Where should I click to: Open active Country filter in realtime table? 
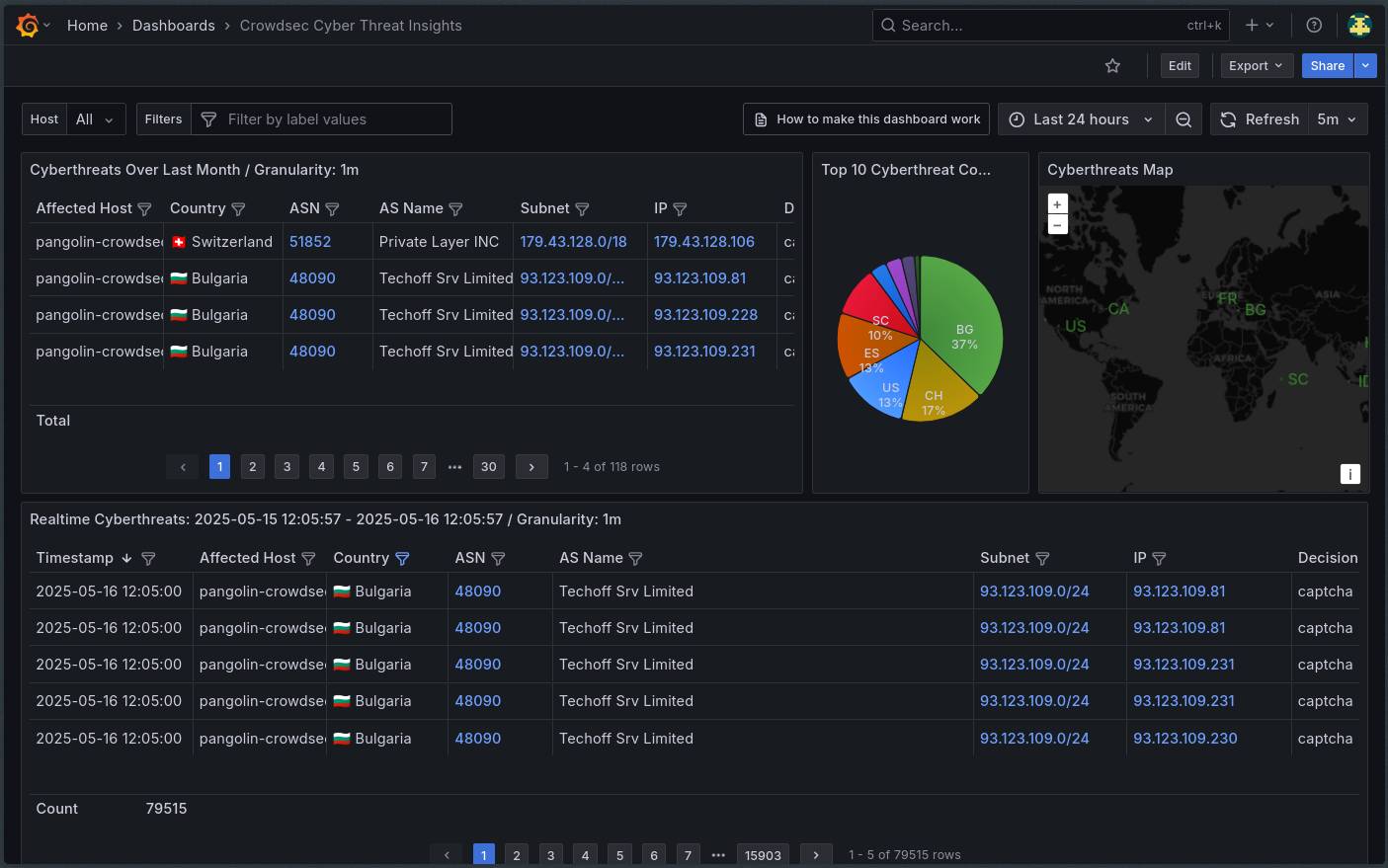tap(402, 559)
